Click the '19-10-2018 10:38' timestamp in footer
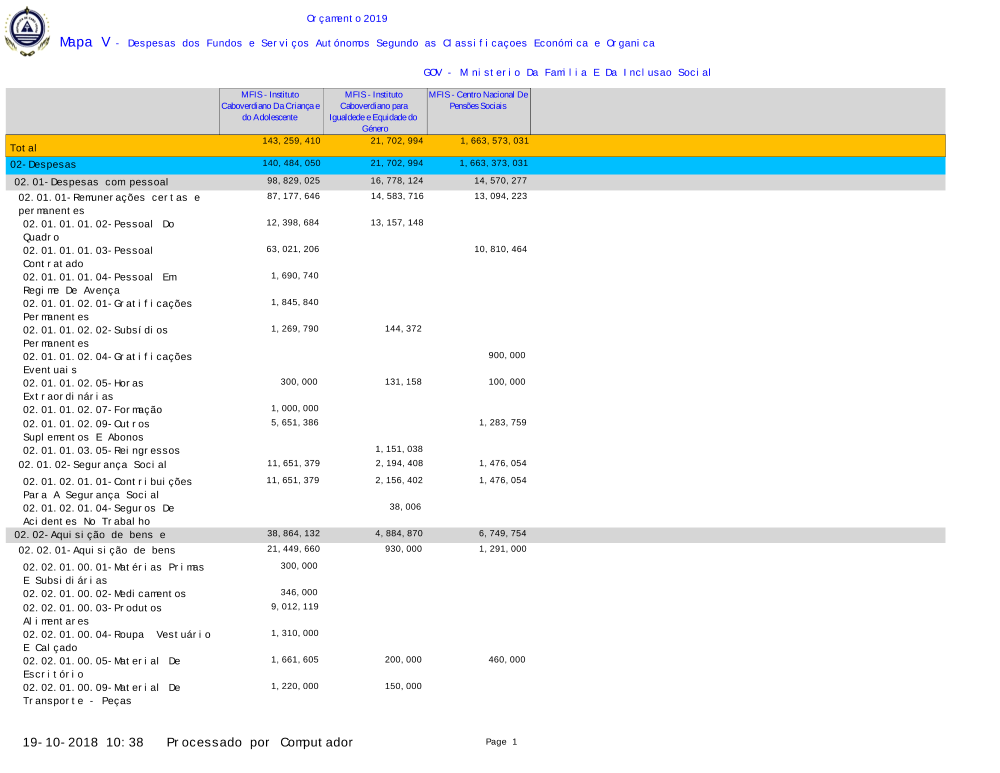 tap(83, 743)
